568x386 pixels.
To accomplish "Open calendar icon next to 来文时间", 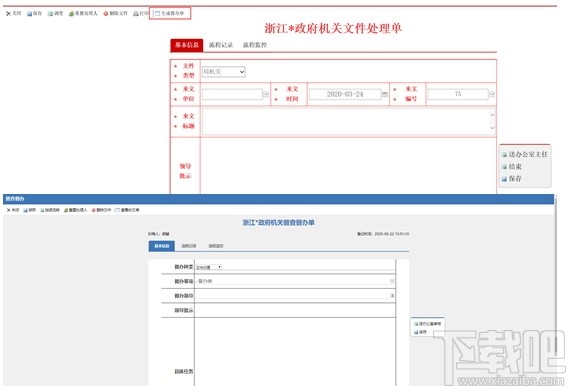I will point(385,94).
